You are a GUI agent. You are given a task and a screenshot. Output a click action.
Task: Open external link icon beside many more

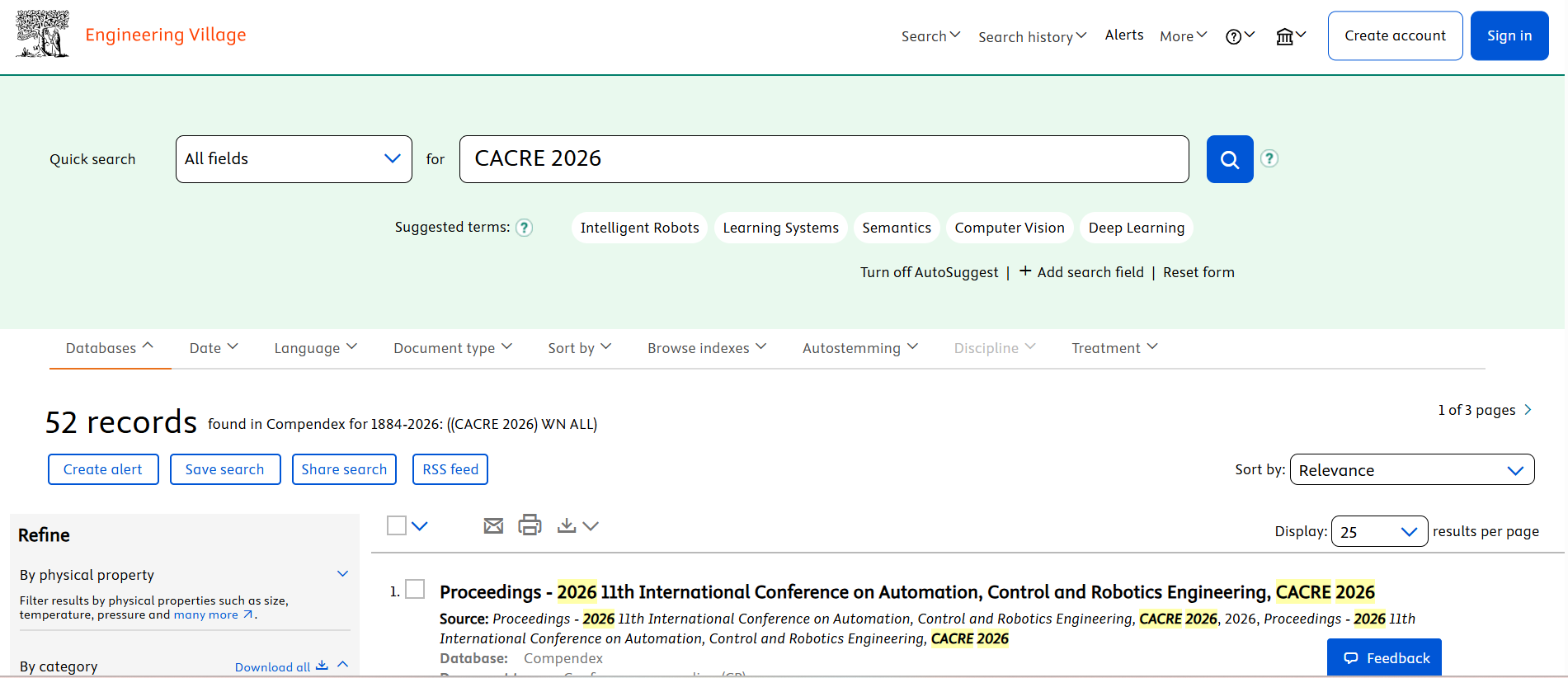pyautogui.click(x=247, y=614)
